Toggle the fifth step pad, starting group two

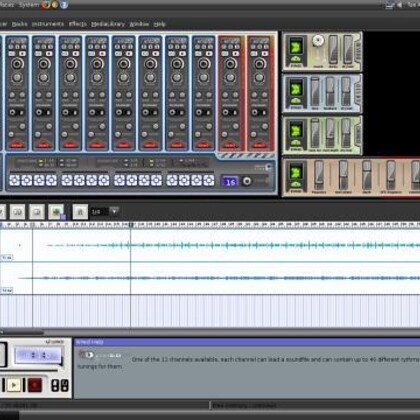[67, 180]
